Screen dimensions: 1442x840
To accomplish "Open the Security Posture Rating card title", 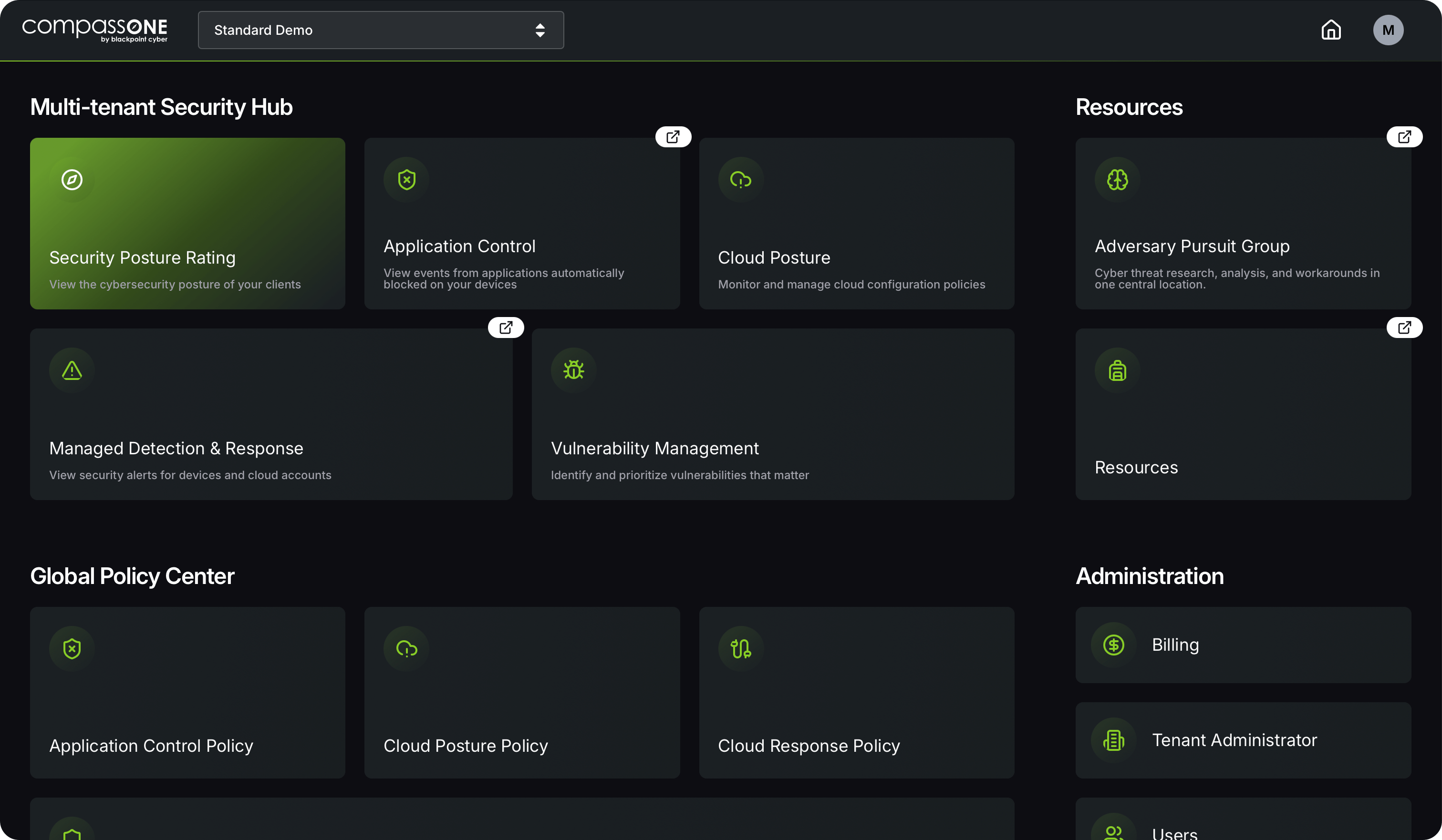I will tap(143, 258).
